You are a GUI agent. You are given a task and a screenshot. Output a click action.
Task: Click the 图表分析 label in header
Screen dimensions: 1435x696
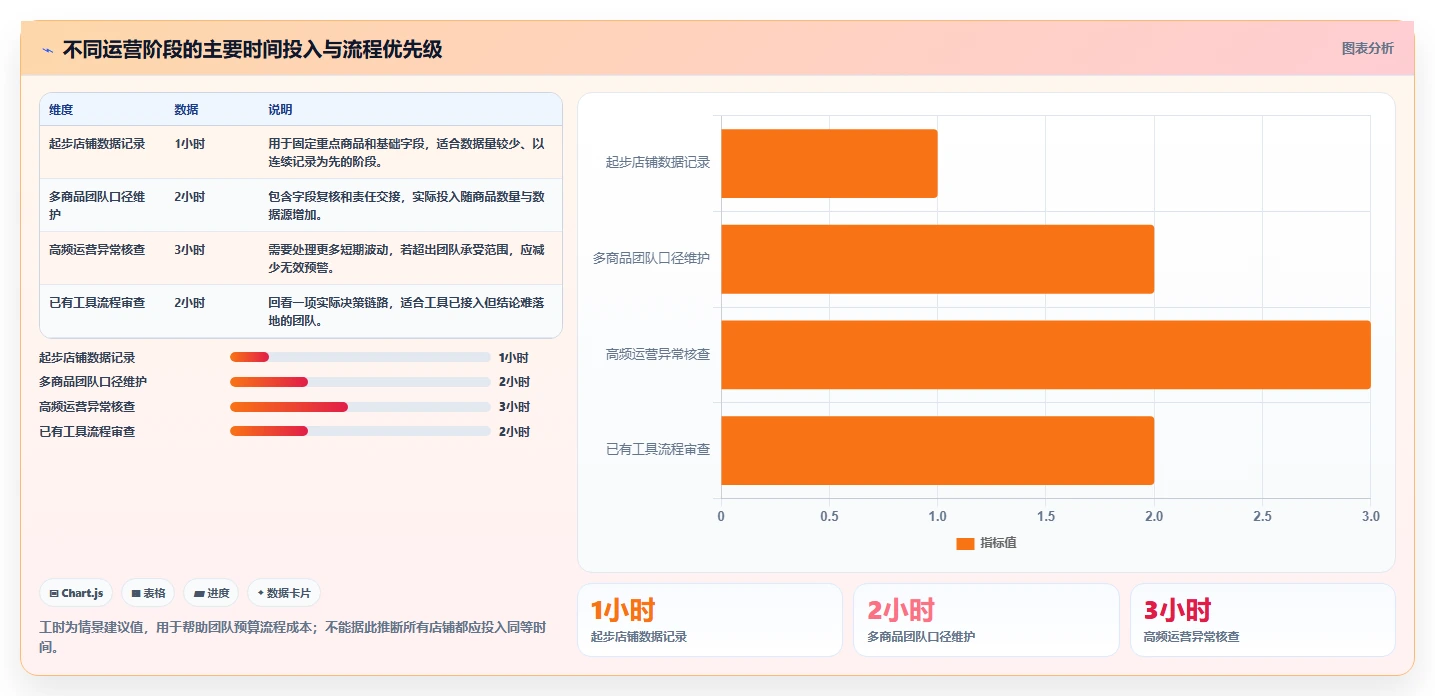[x=1367, y=48]
